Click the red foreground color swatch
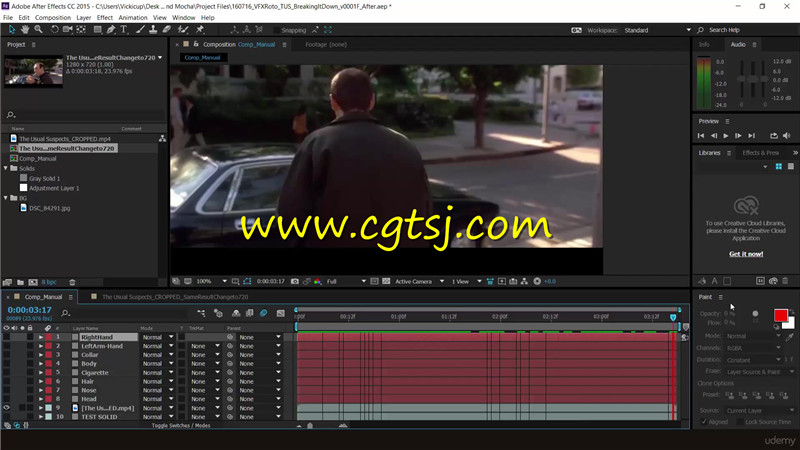Viewport: 800px width, 450px height. pyautogui.click(x=780, y=315)
